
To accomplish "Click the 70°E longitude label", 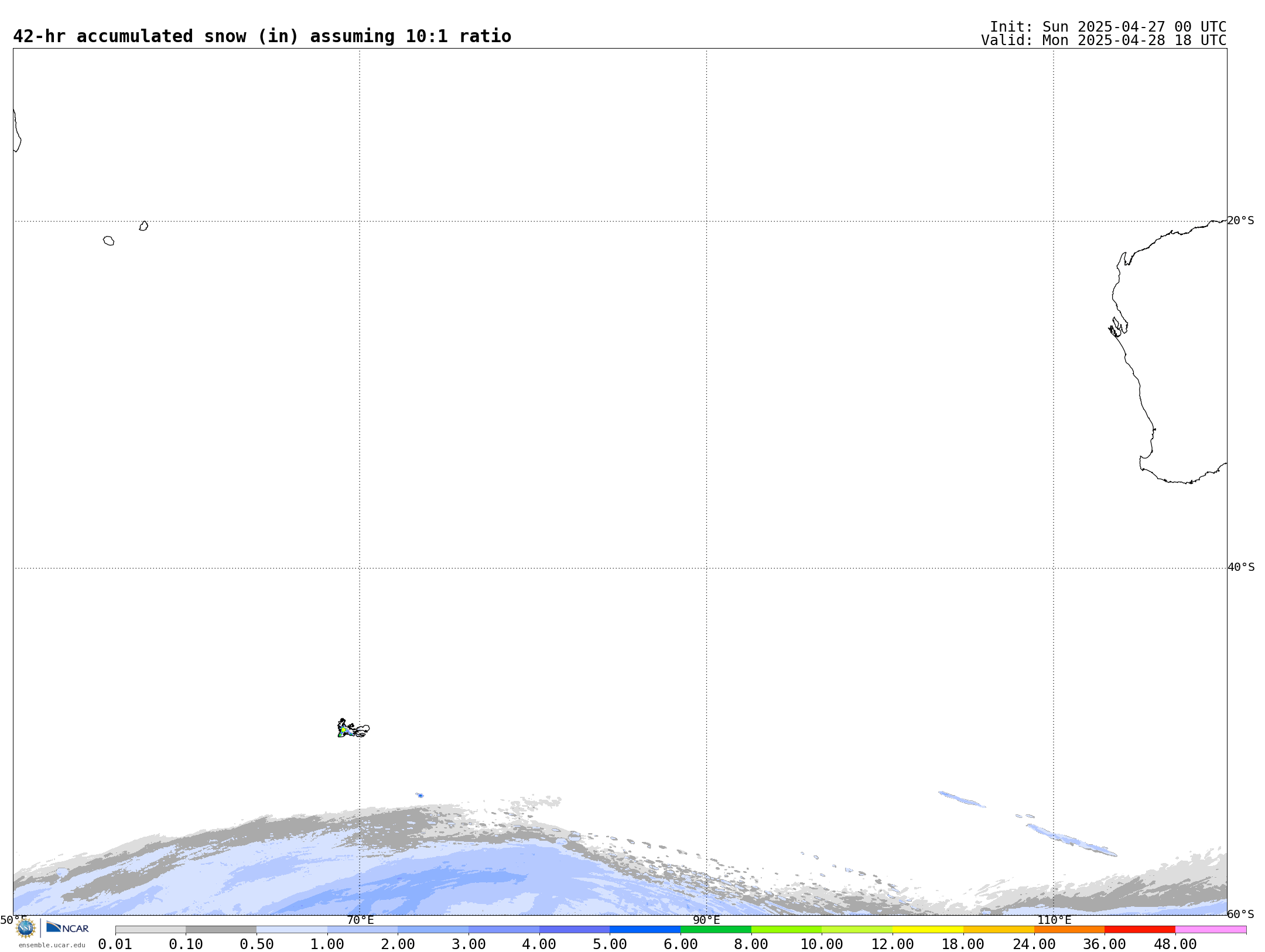I will tap(360, 920).
